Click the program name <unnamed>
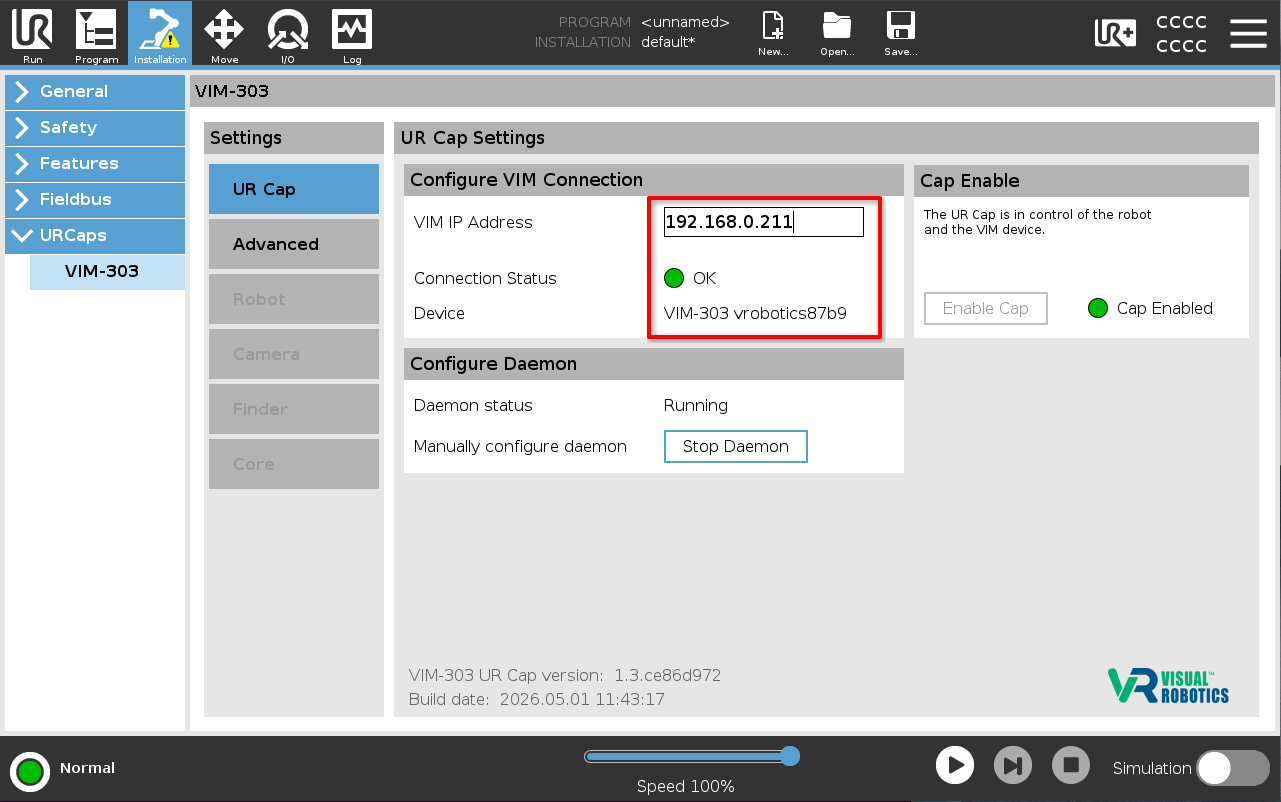 tap(685, 22)
